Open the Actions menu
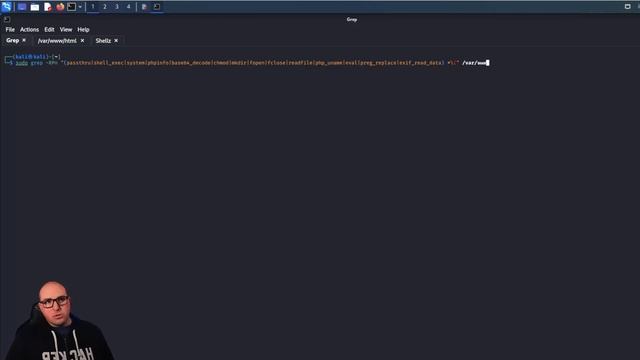Screen dimensions: 640x360 [x=29, y=29]
